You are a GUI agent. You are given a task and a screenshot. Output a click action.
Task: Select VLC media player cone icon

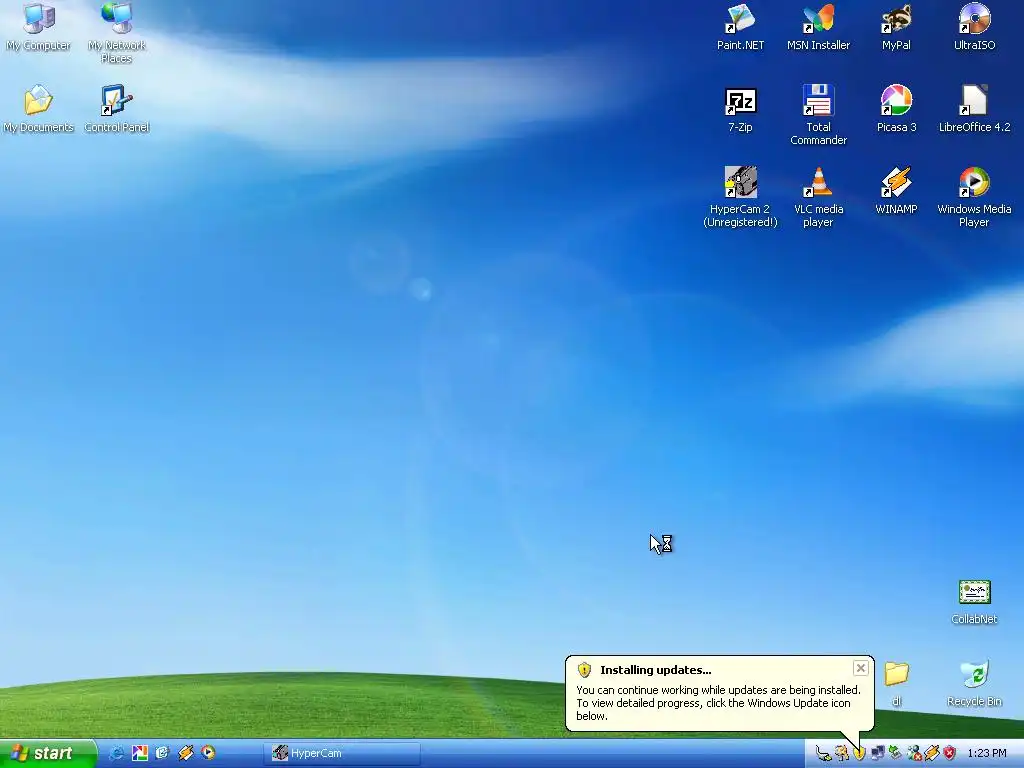click(818, 197)
